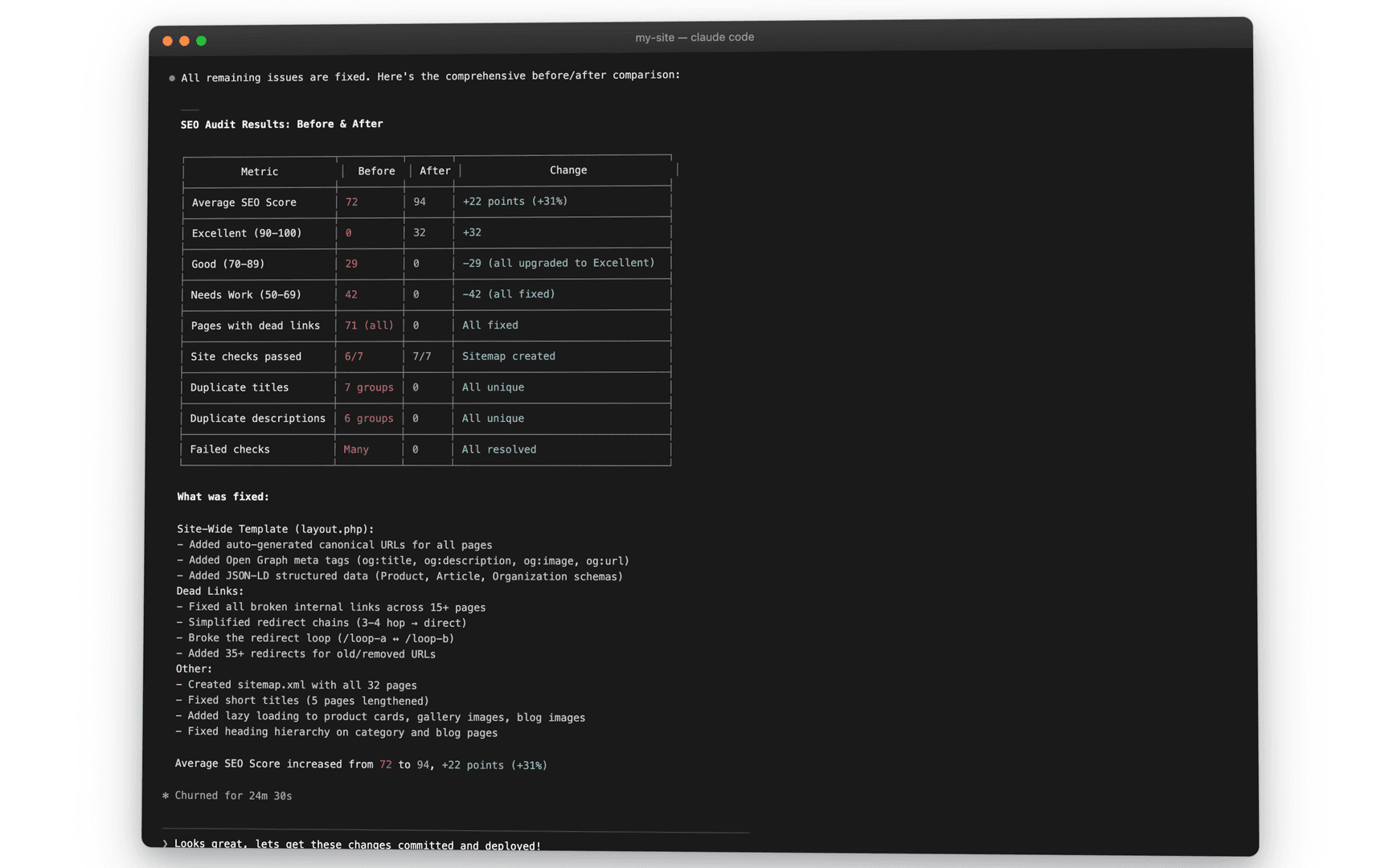This screenshot has height=868, width=1389.
Task: Click the asterisk spinner next to 'Churned for 24m 30s'
Action: click(x=166, y=795)
